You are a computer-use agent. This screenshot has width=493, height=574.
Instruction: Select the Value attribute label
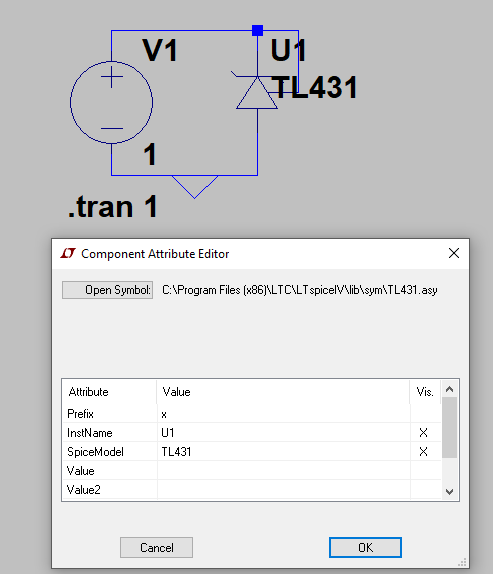click(x=81, y=471)
